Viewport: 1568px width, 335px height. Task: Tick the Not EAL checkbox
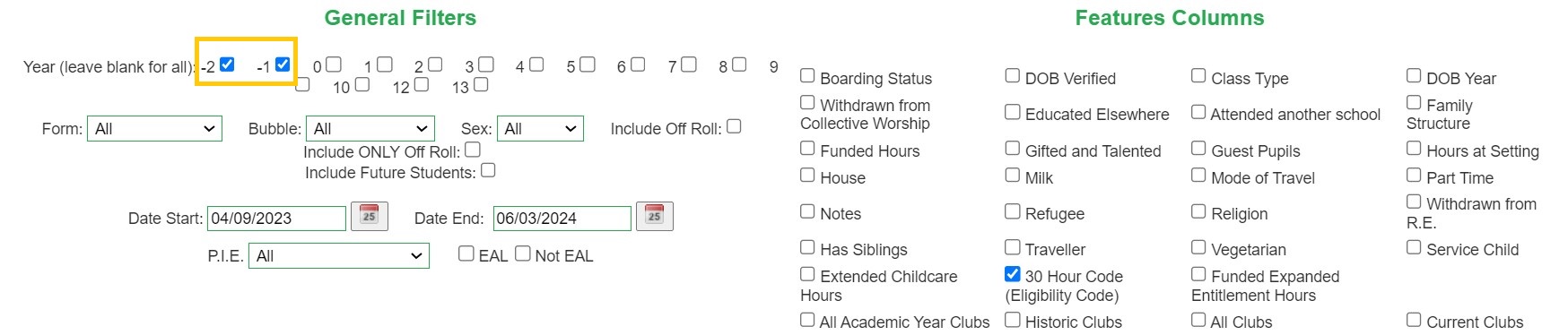coord(522,253)
